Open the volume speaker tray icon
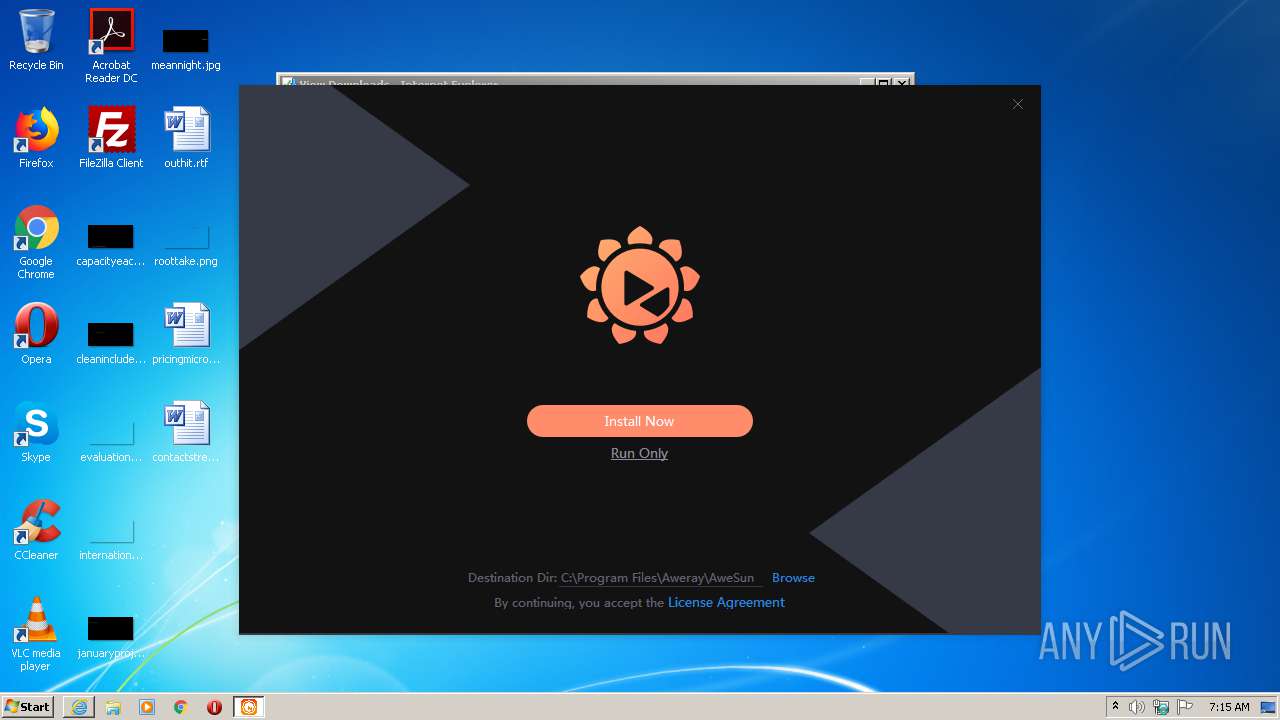The image size is (1280, 720). click(1137, 707)
